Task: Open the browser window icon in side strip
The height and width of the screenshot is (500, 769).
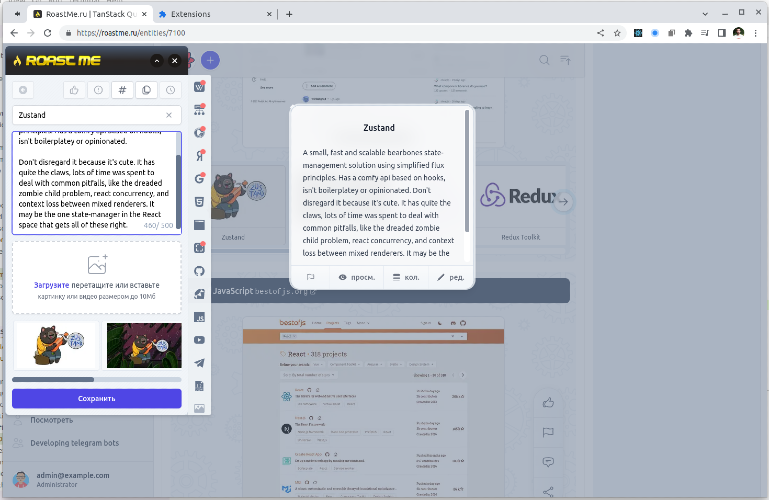Action: coord(199,225)
